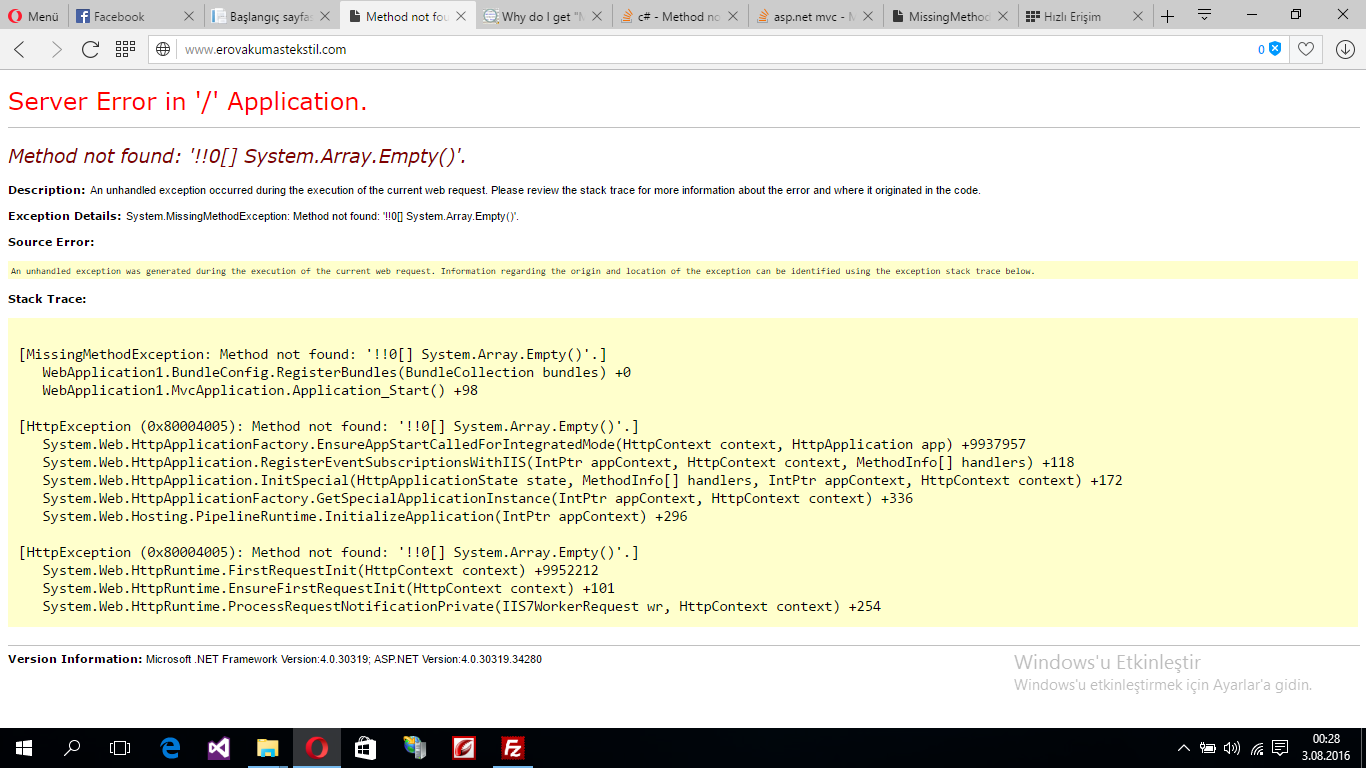Click the RegisterEventSubscriptionsWithIIS stack line
This screenshot has height=768, width=1366.
(558, 462)
